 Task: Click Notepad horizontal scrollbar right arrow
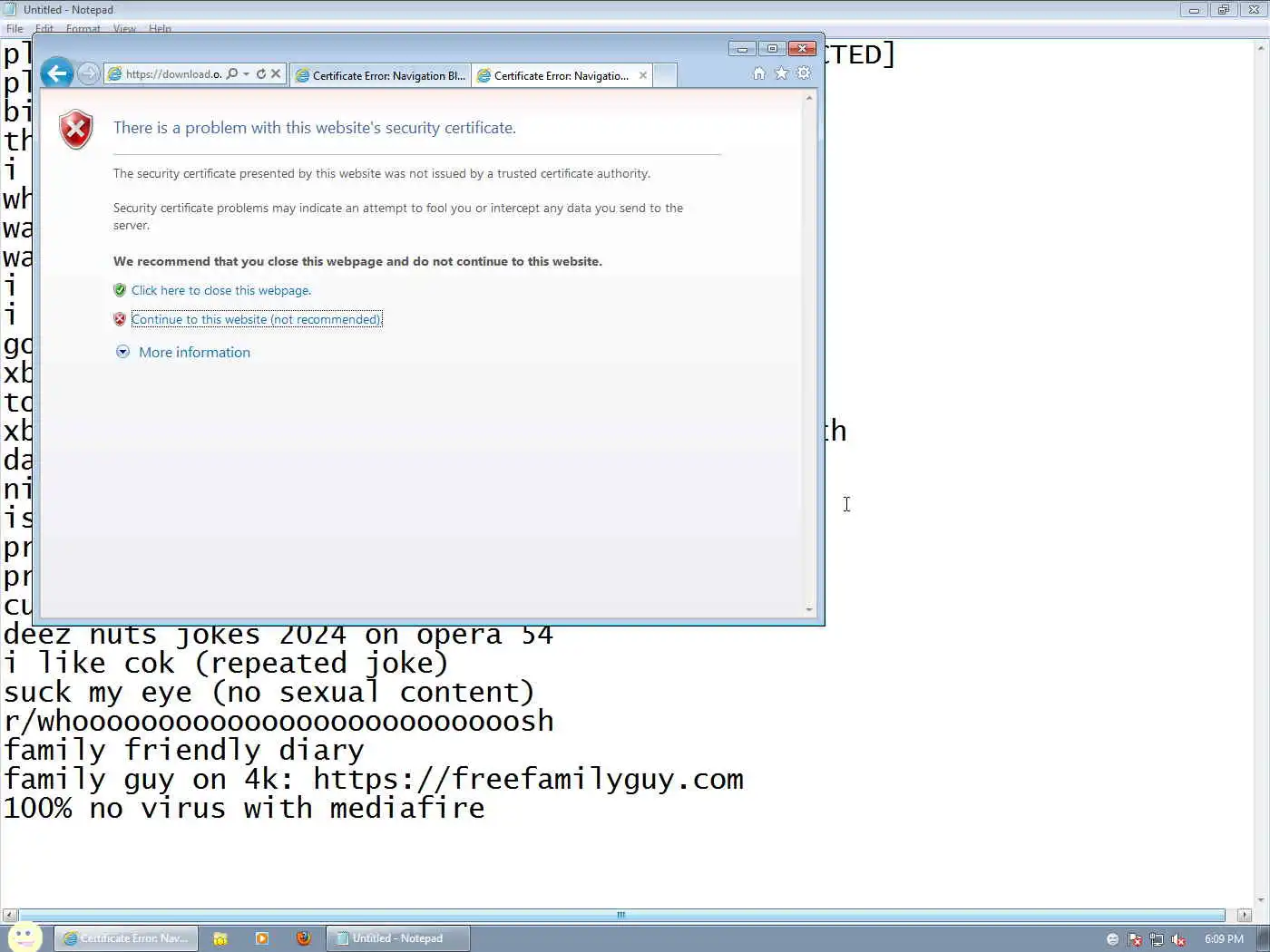(x=1245, y=916)
